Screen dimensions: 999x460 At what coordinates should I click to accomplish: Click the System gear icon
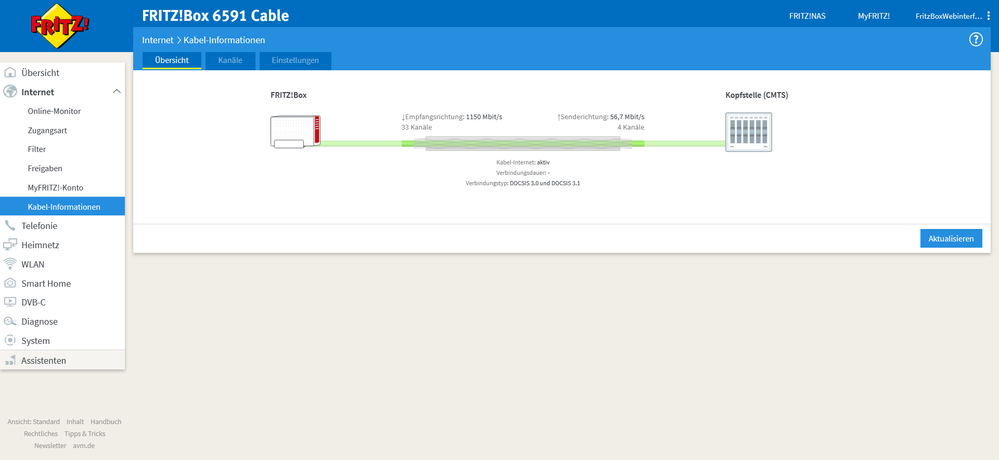tap(10, 340)
